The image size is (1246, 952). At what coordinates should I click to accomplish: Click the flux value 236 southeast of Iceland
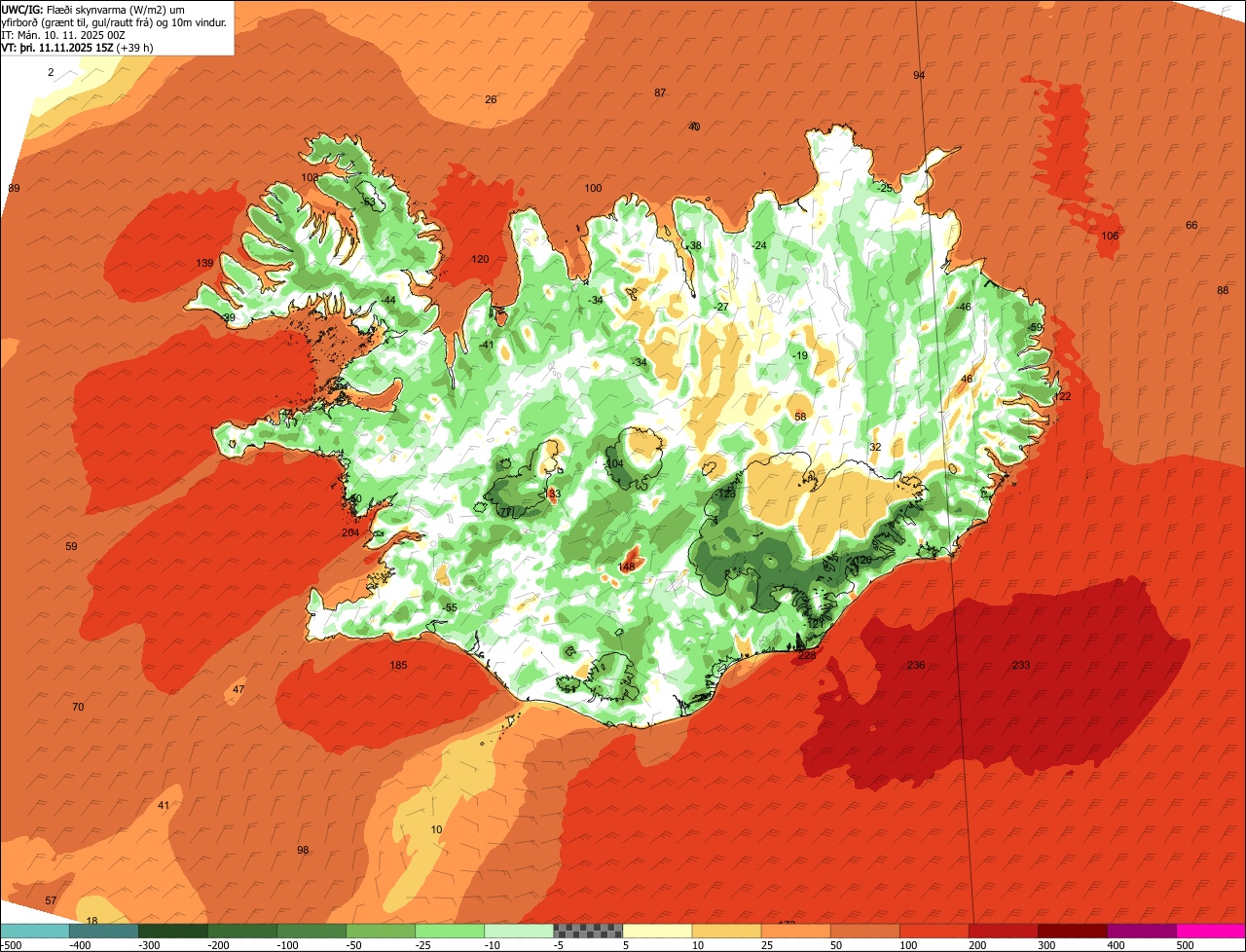(916, 665)
